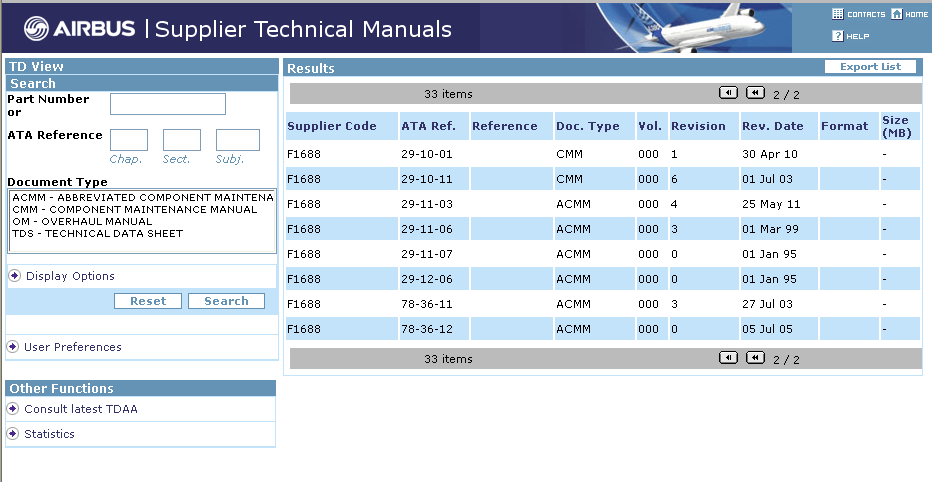Go to previous page using arrow below results table
Screen dimensions: 932x482
coord(728,358)
